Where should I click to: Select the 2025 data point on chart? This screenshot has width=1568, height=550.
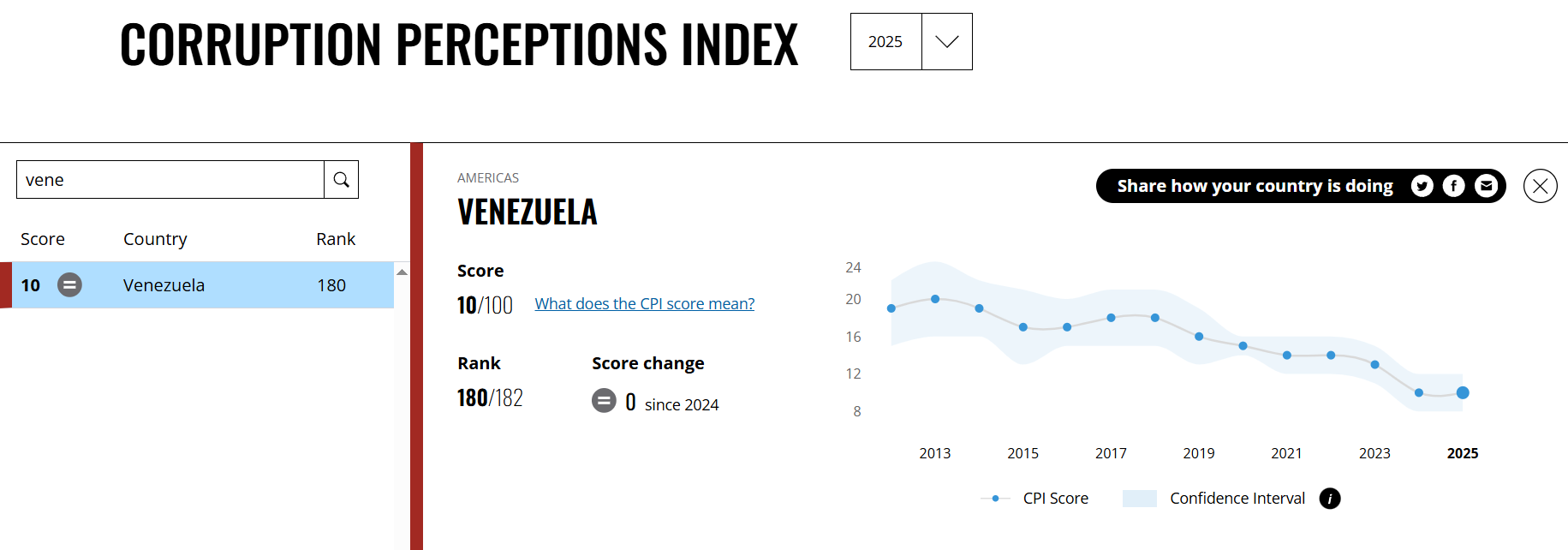coord(1463,393)
